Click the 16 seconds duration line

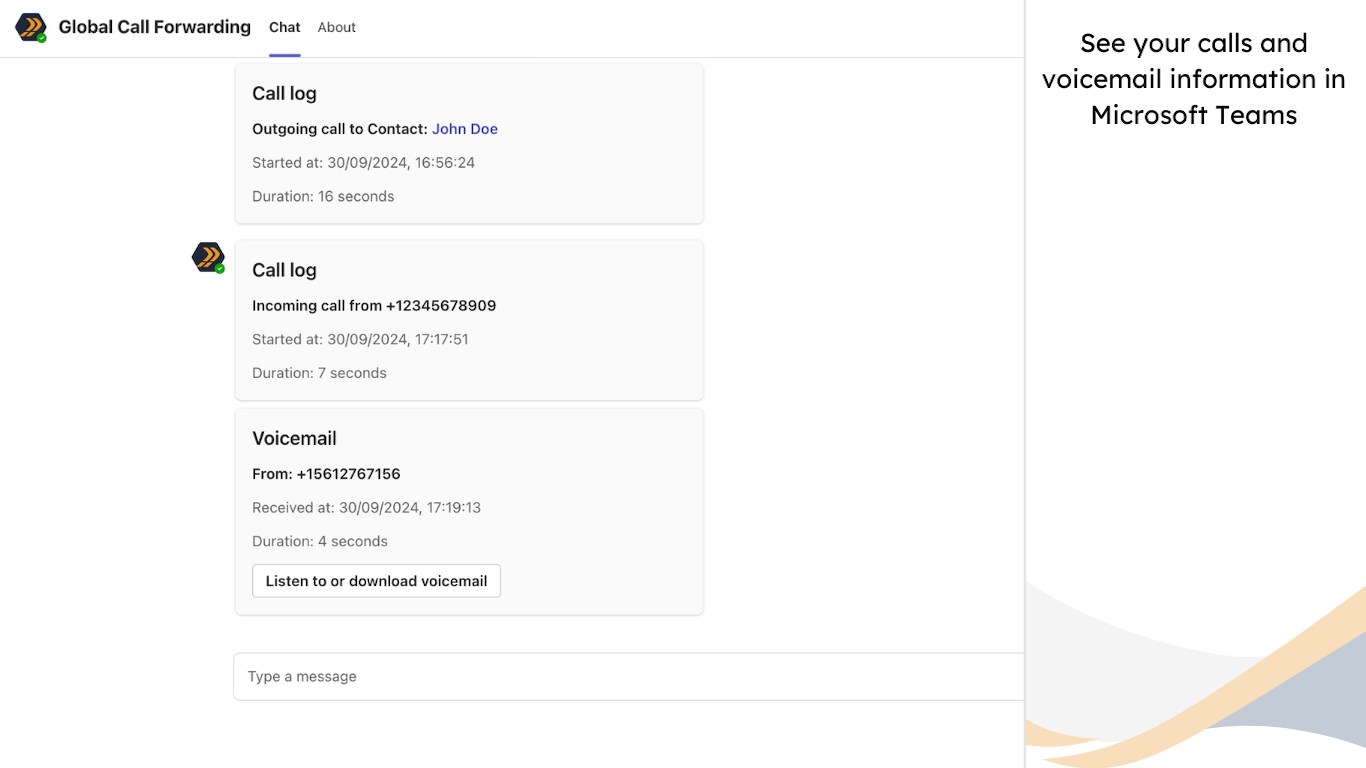tap(323, 197)
